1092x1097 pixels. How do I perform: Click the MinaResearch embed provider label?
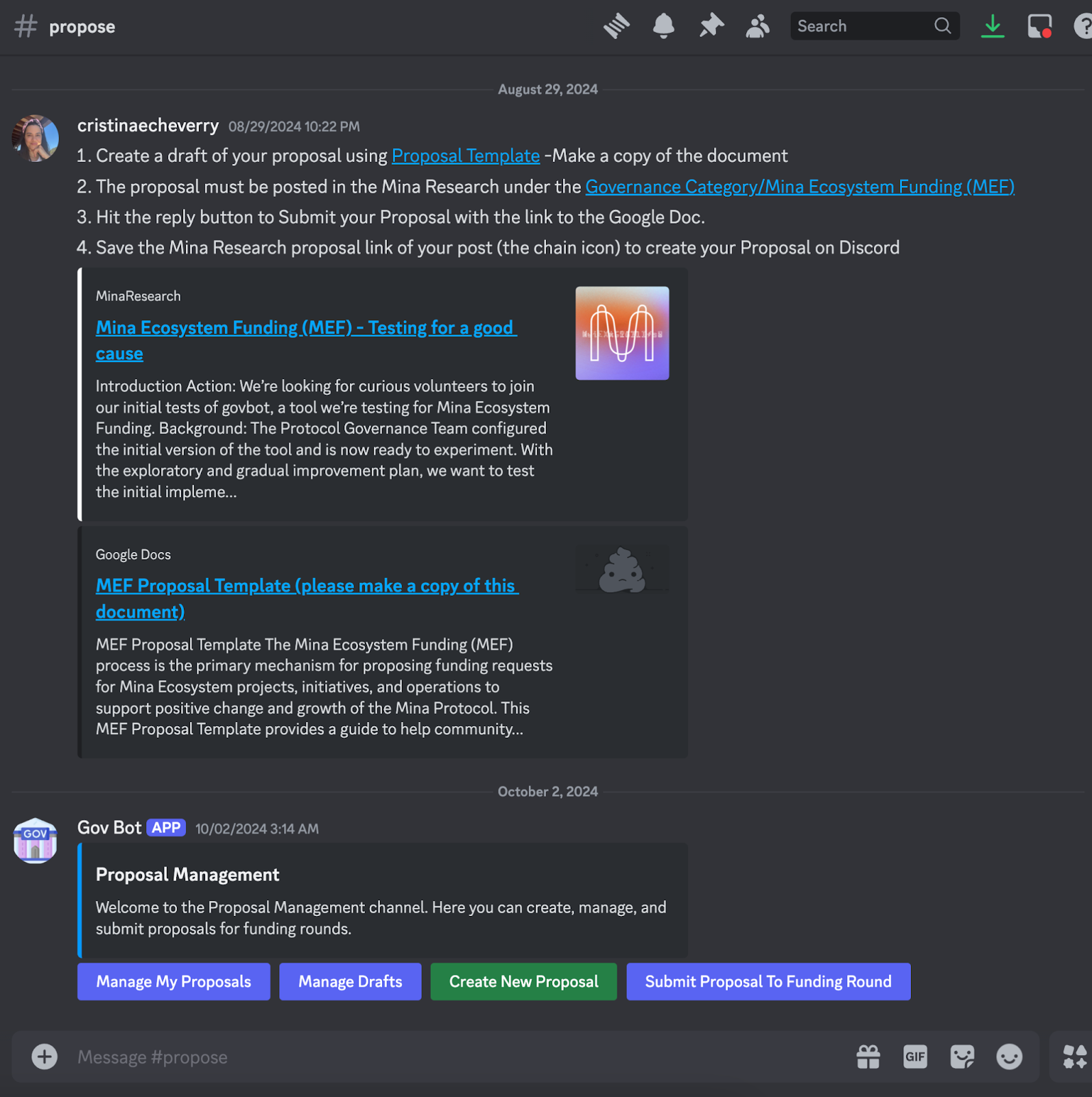click(139, 296)
